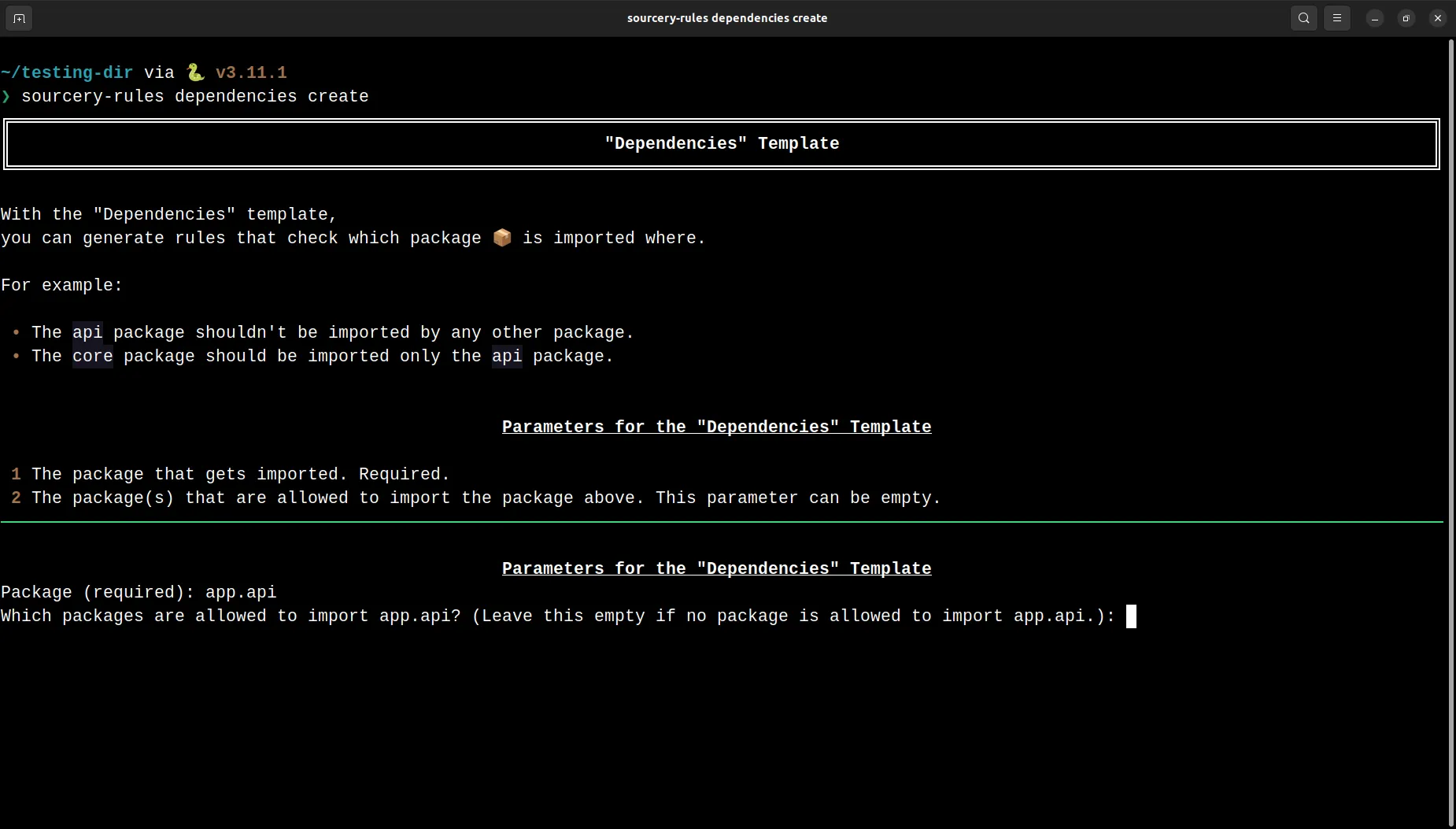Open the hamburger menu
This screenshot has width=1456, height=829.
coord(1336,17)
